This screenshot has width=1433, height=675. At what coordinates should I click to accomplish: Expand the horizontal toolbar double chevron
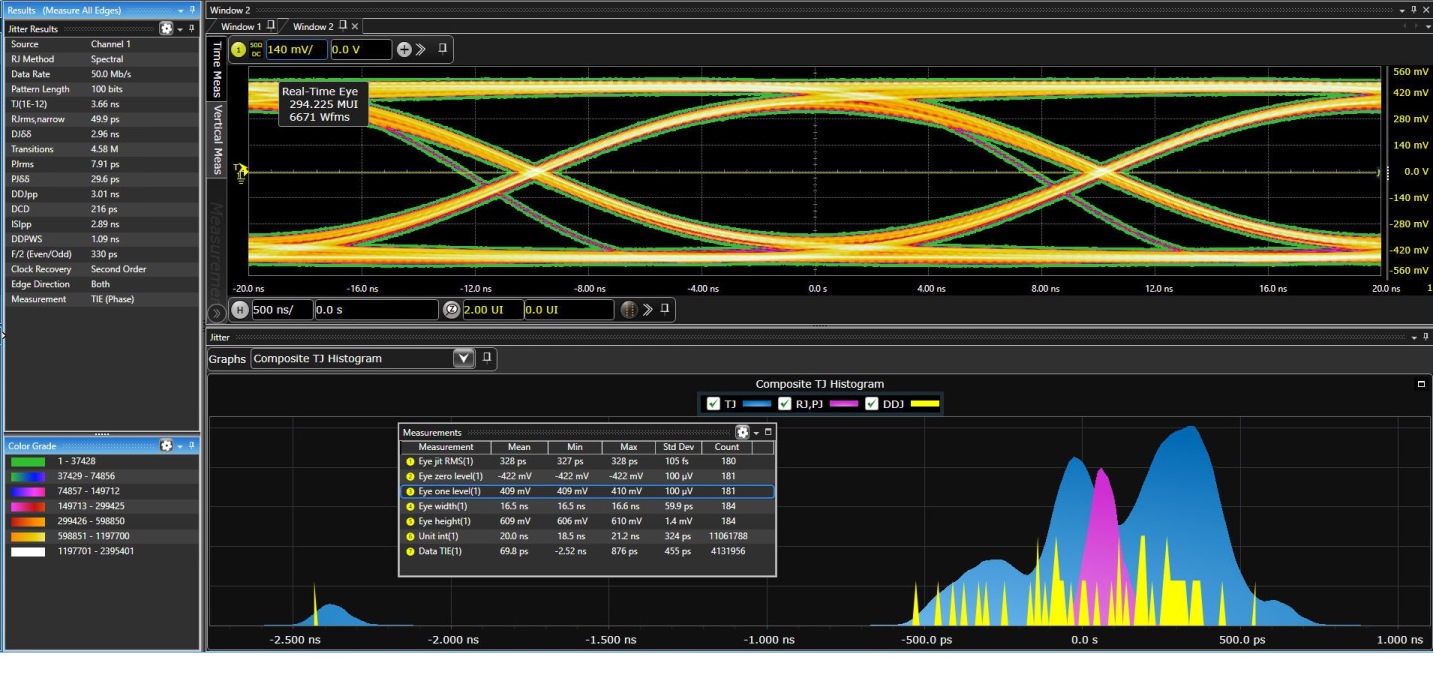point(646,310)
